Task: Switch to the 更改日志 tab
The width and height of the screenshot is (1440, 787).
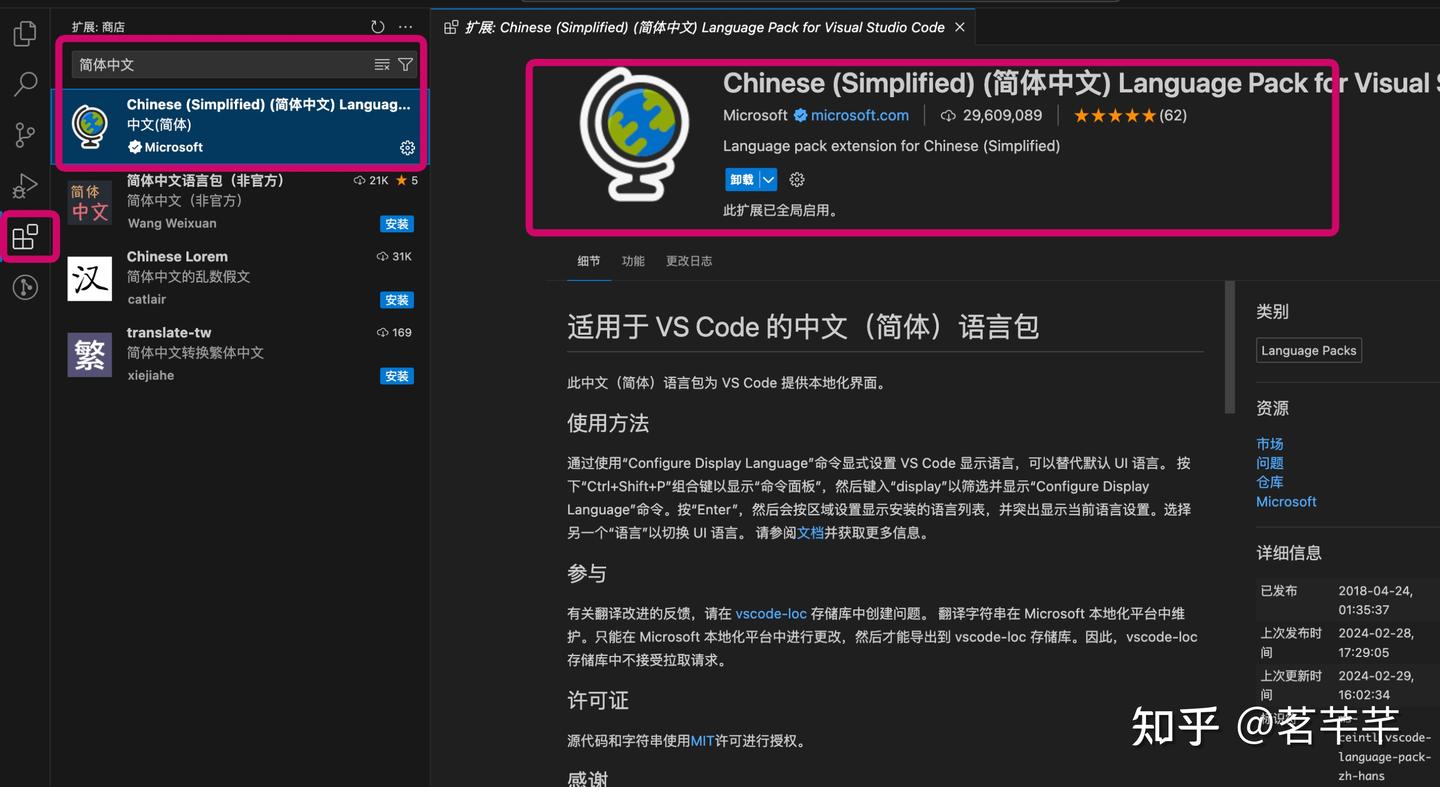Action: (689, 261)
